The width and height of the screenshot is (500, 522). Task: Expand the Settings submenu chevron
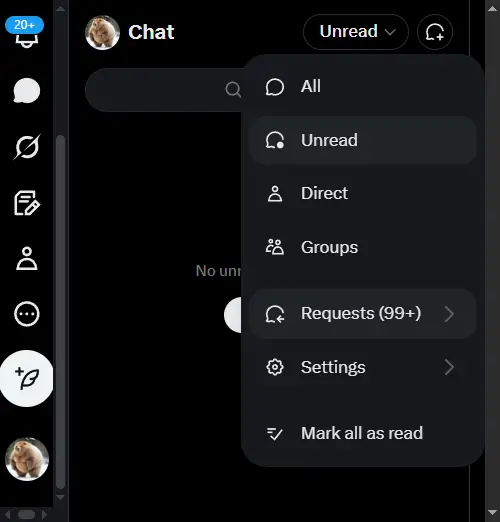tap(449, 367)
